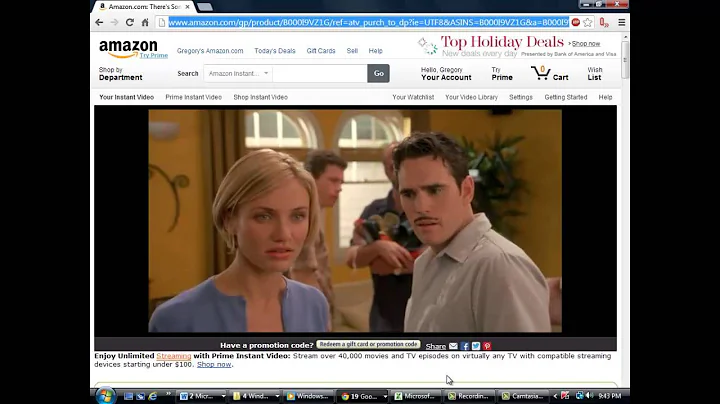The width and height of the screenshot is (720, 404).
Task: Open the Google Chrome taskbar group
Action: (363, 396)
